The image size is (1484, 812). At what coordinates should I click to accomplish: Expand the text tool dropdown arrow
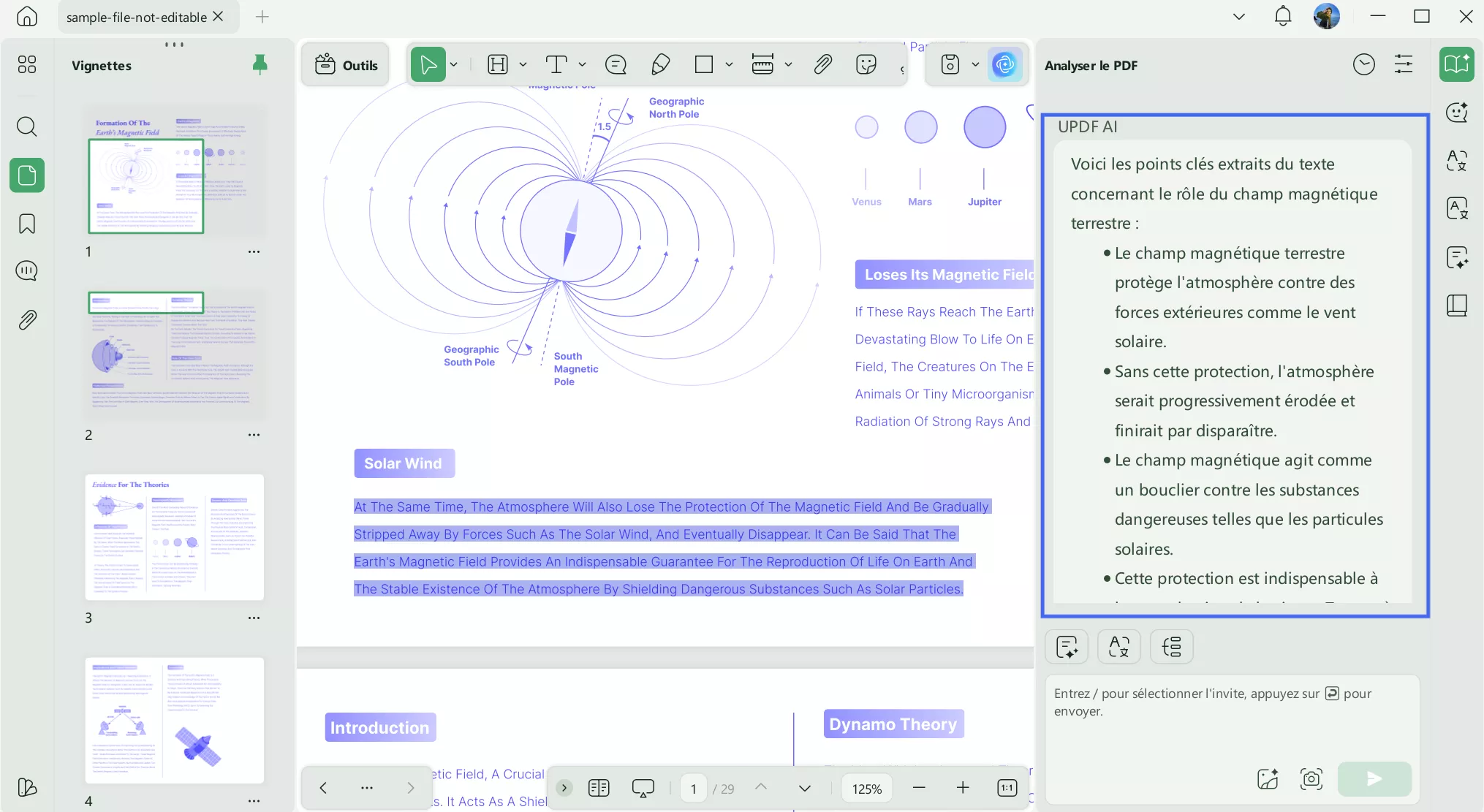click(x=583, y=65)
